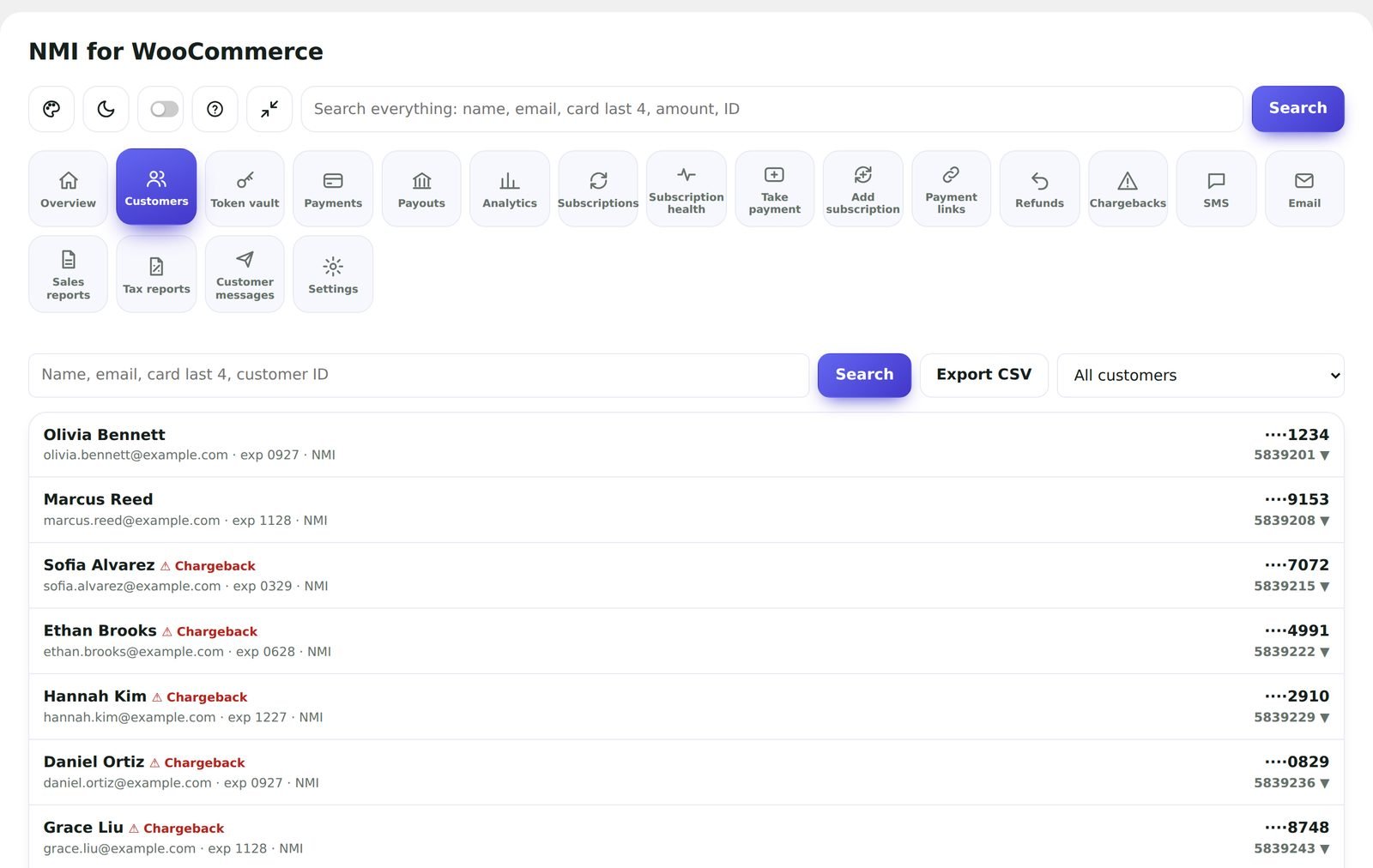
Task: Click Chargeback badge on Ethan Brooks
Action: [209, 632]
